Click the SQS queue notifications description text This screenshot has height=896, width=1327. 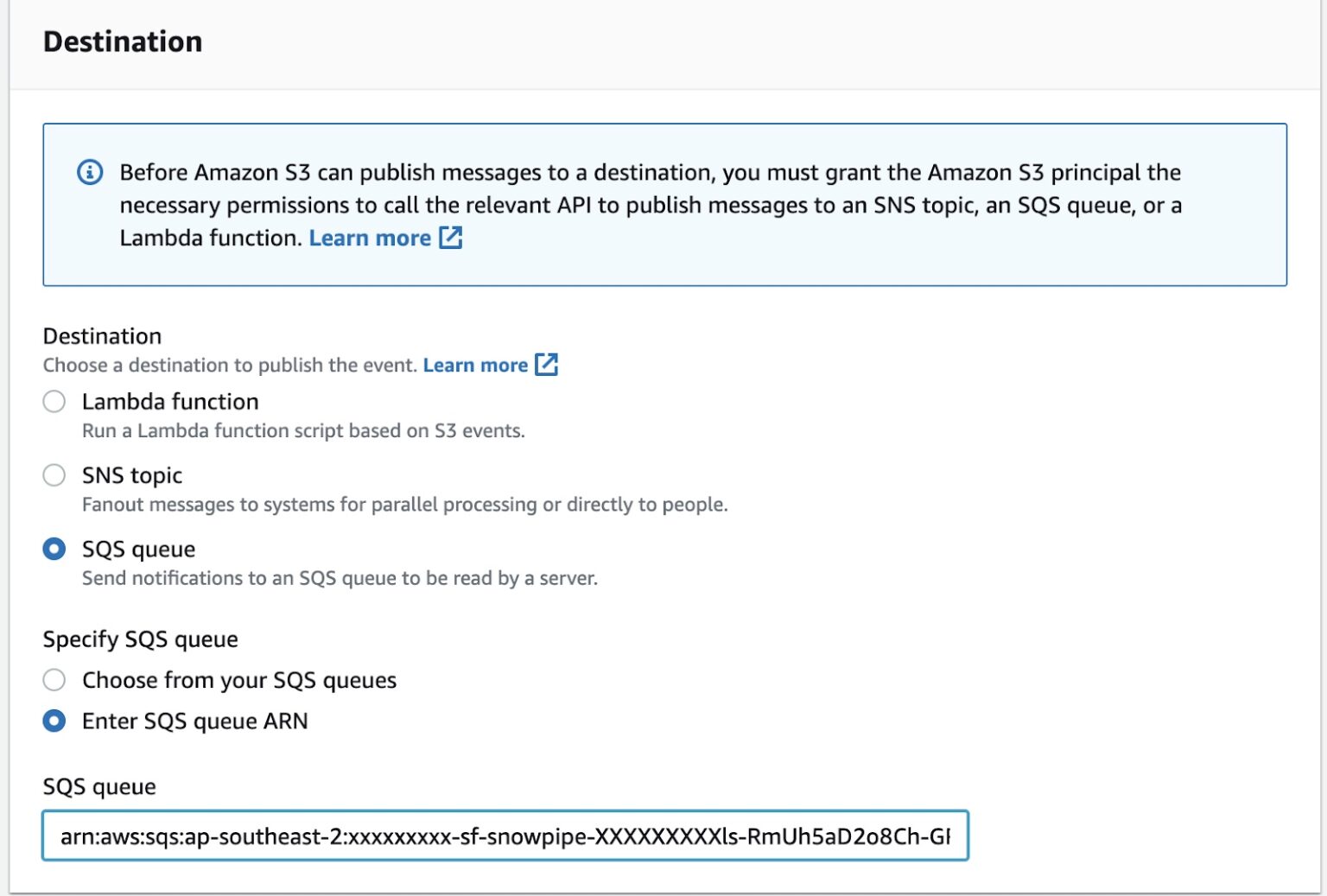[340, 578]
